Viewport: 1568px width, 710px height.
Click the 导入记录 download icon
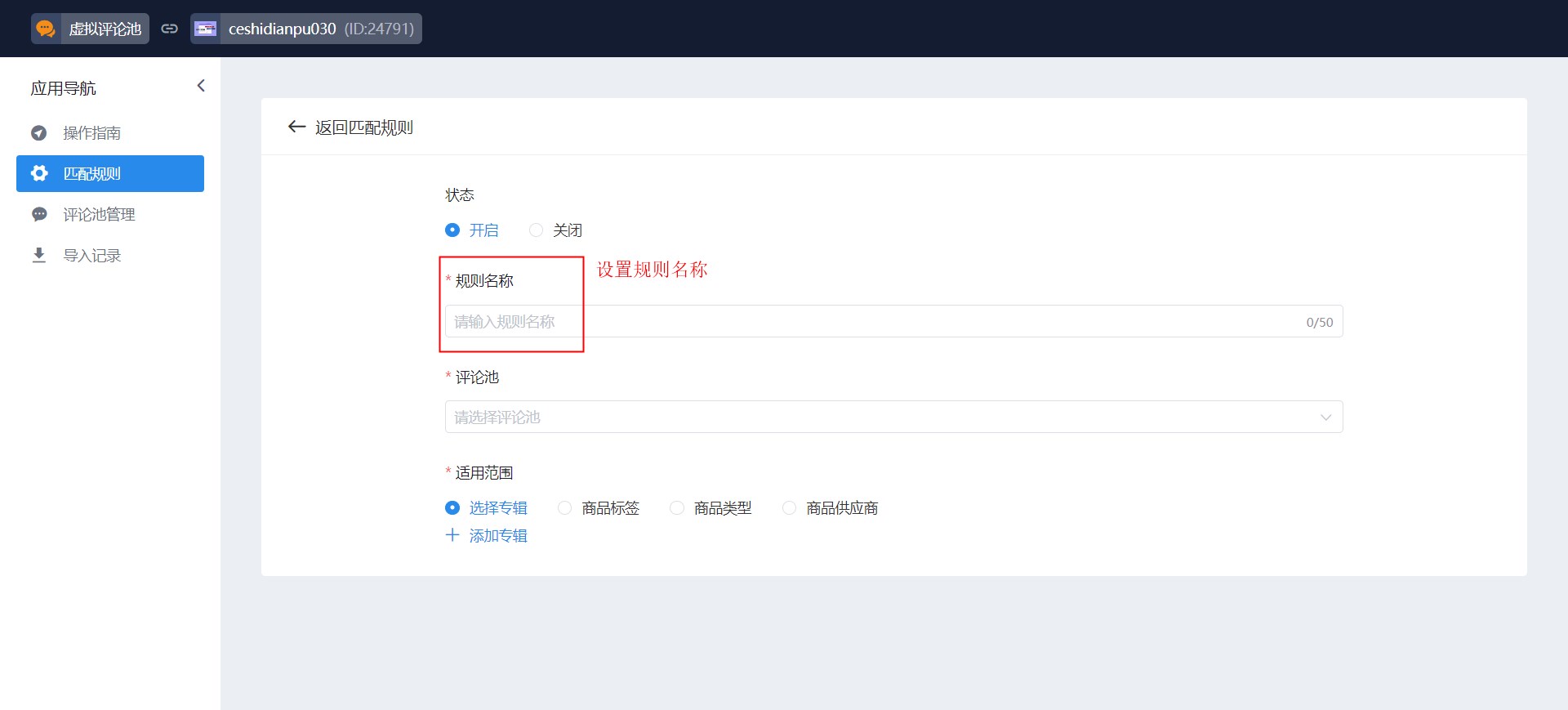38,255
